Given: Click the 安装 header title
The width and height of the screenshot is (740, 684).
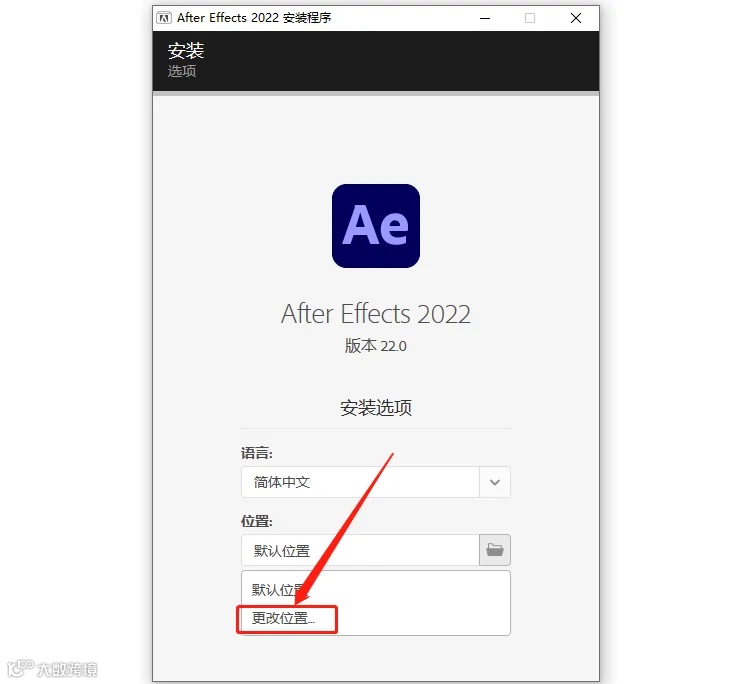Looking at the screenshot, I should pos(186,51).
